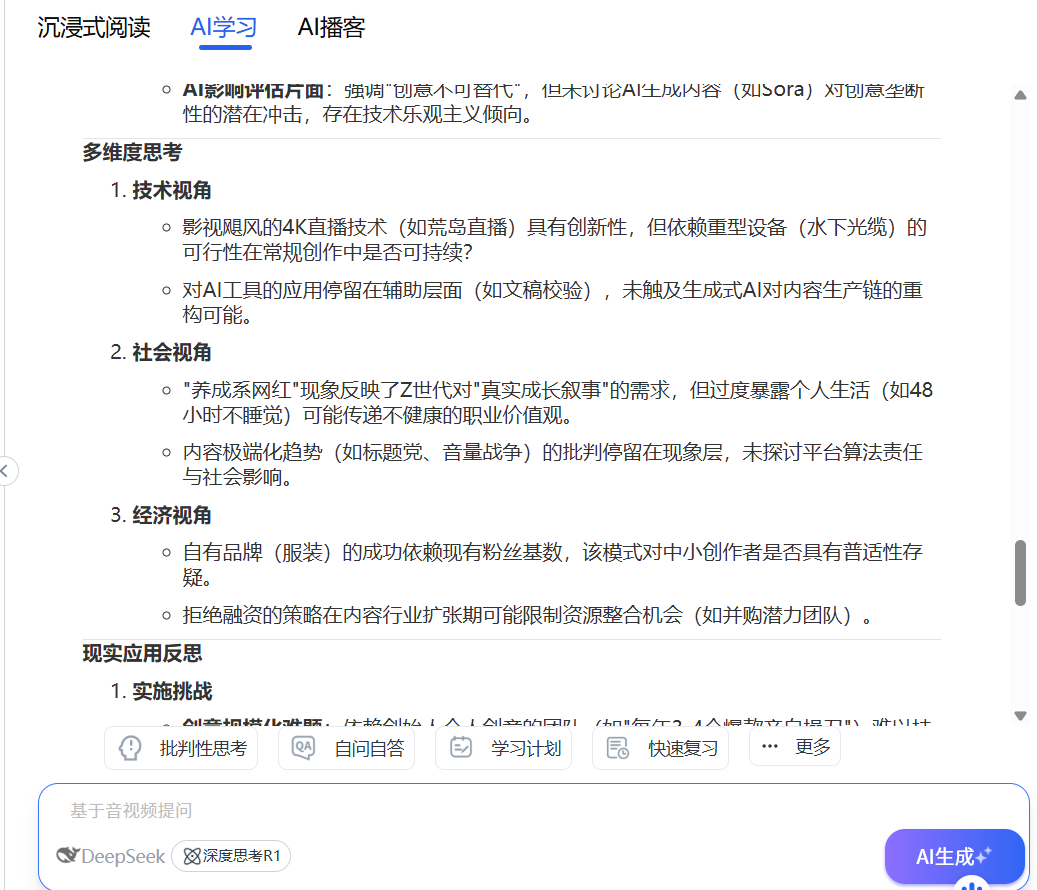
Task: Click the 快速复习 button
Action: coord(660,747)
